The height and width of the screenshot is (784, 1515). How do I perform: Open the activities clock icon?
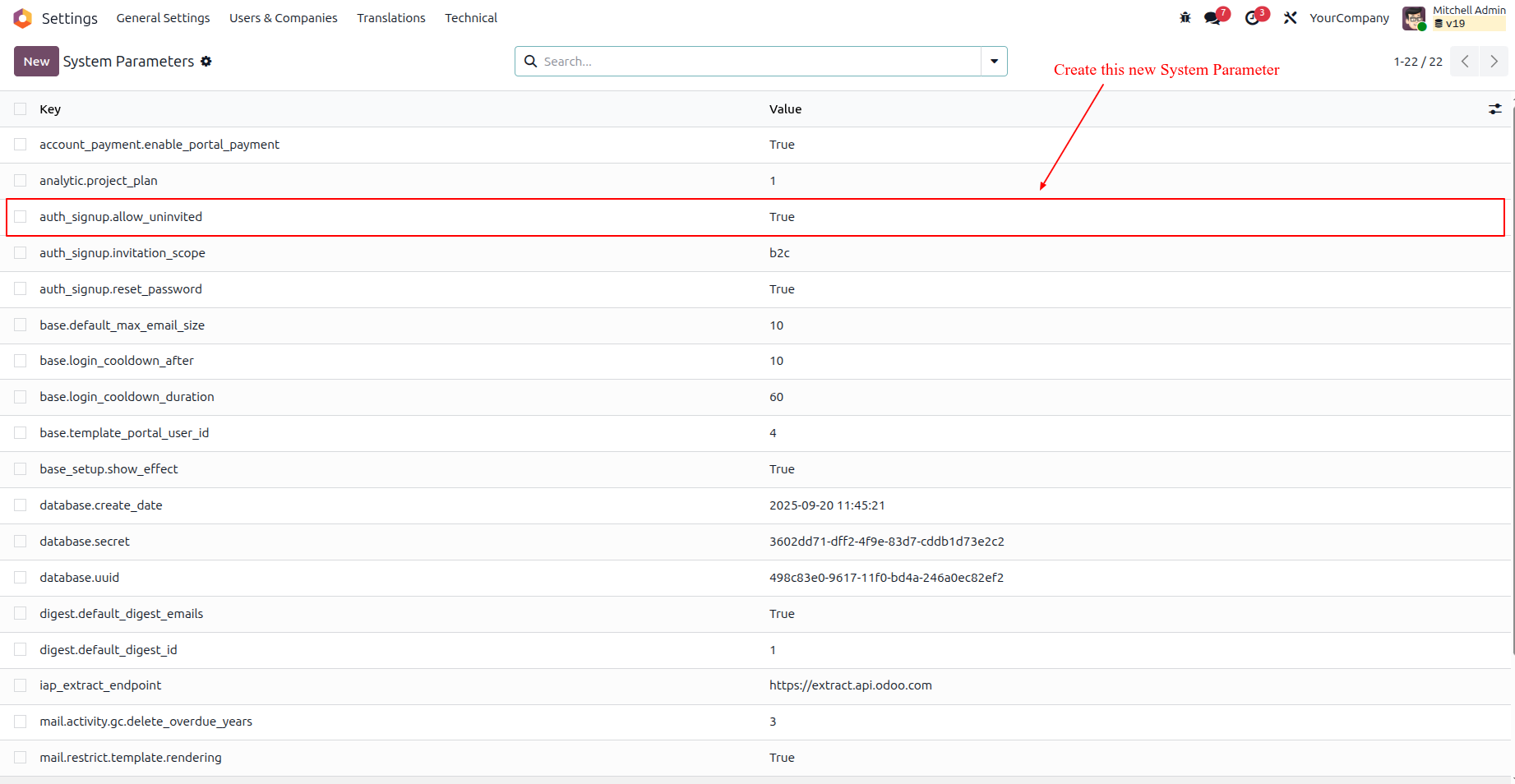1252,18
